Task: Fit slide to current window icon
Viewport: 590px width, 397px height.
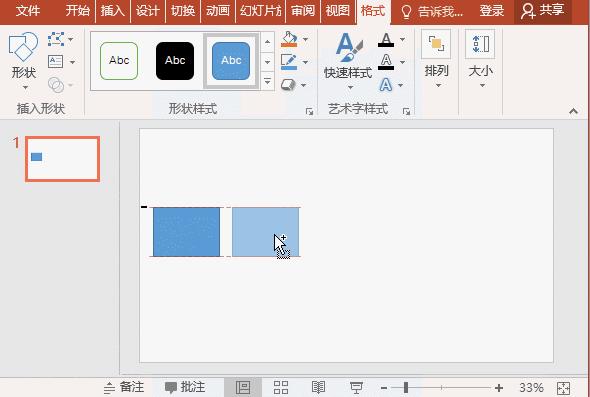Action: (x=563, y=388)
